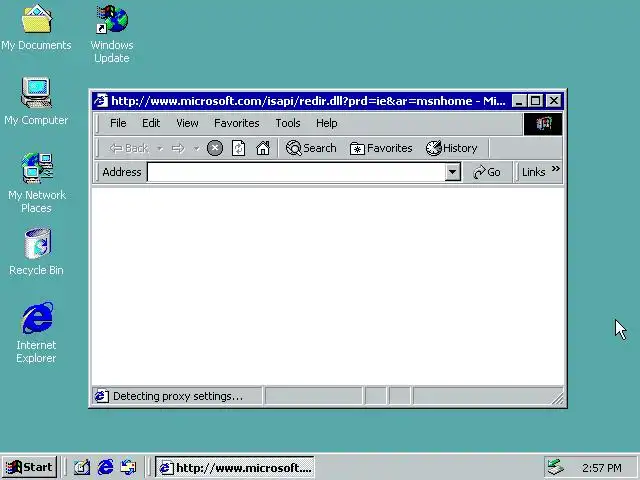Screen dimensions: 640x480
Task: Close the Internet Explorer window
Action: point(553,101)
